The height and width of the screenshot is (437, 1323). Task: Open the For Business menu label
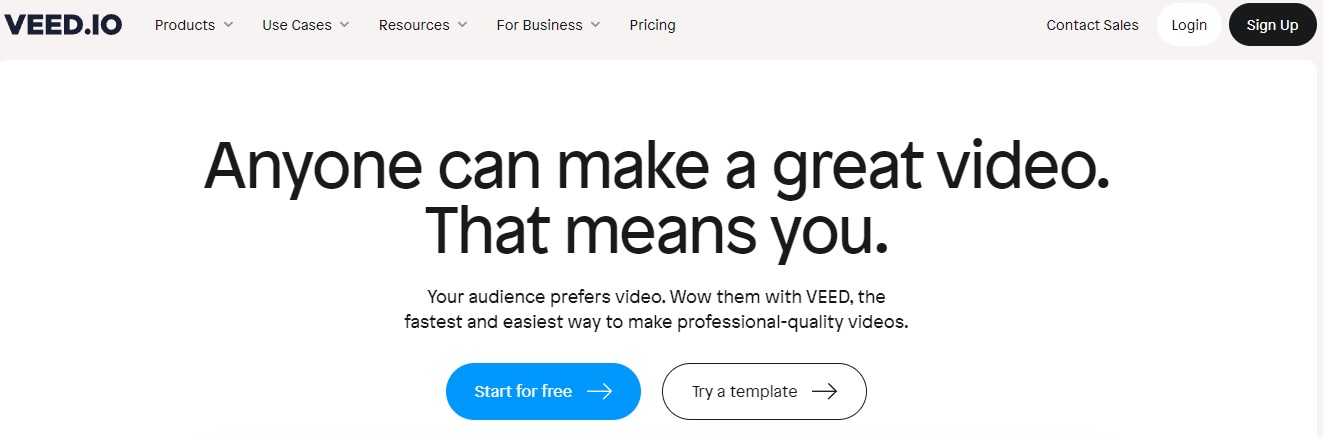(x=539, y=25)
